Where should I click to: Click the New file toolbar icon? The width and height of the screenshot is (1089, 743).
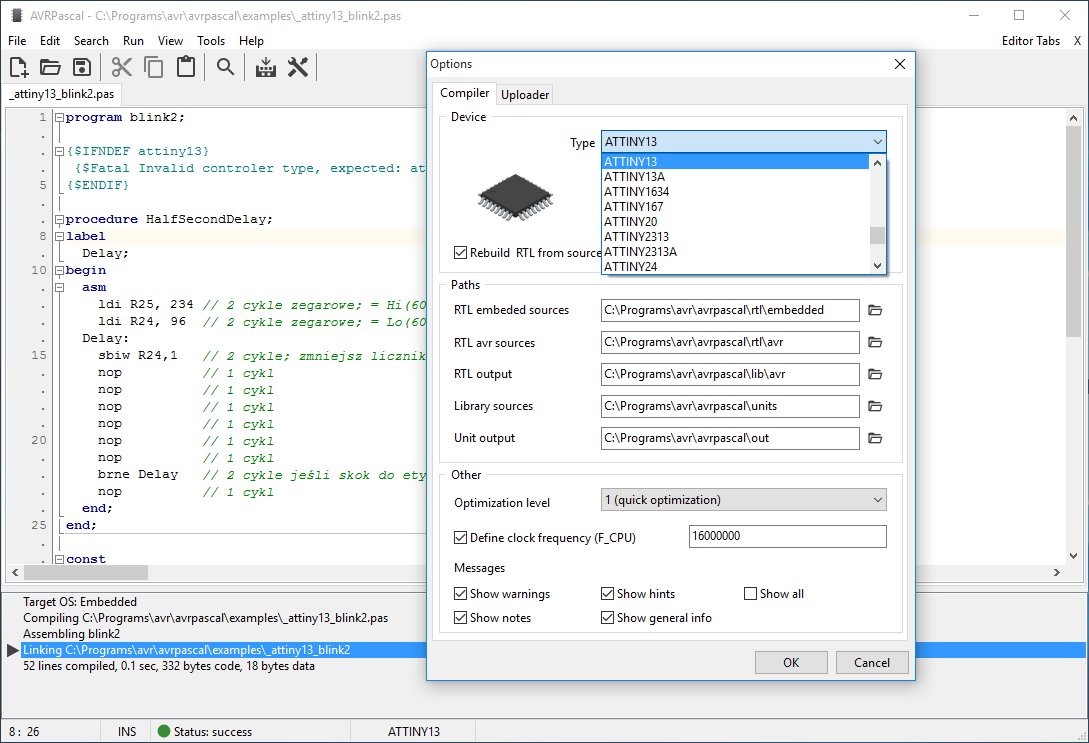tap(19, 67)
